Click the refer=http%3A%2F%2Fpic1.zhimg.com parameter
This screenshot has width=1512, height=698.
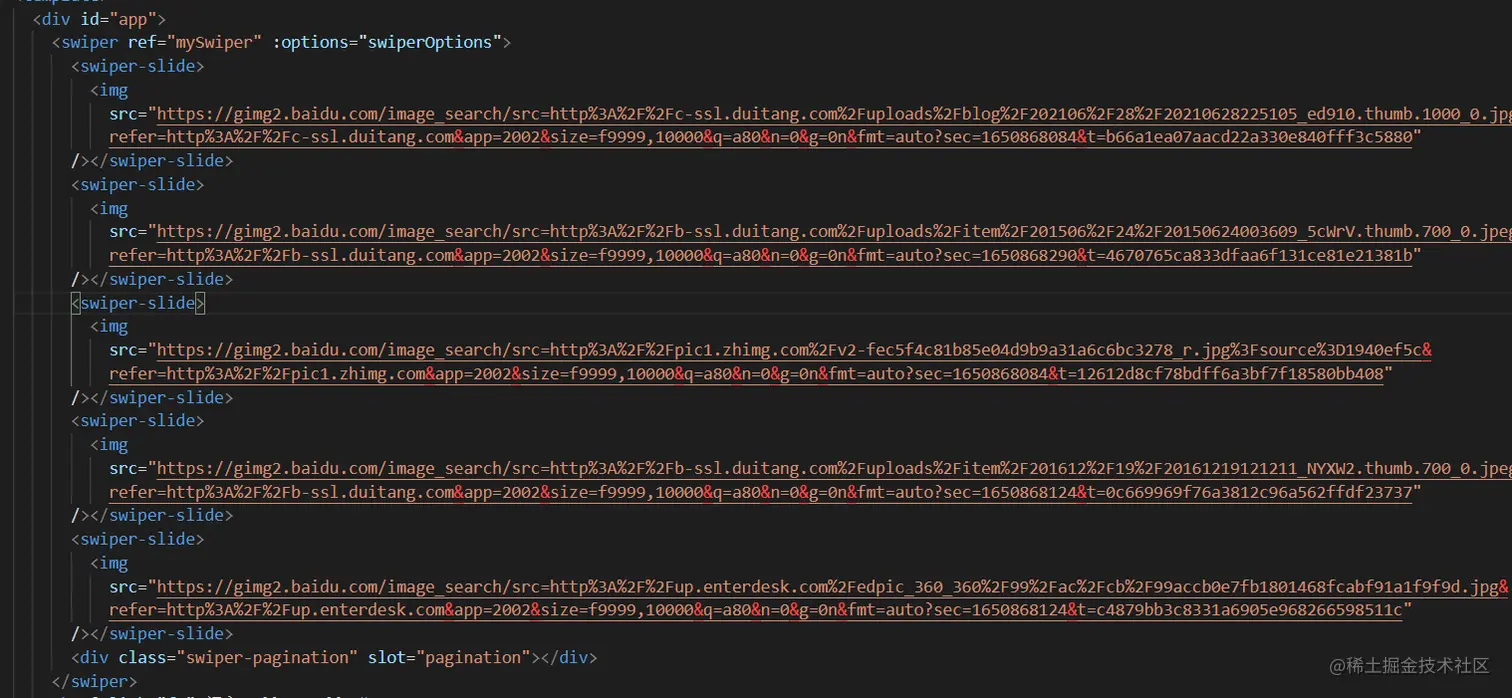(x=268, y=373)
